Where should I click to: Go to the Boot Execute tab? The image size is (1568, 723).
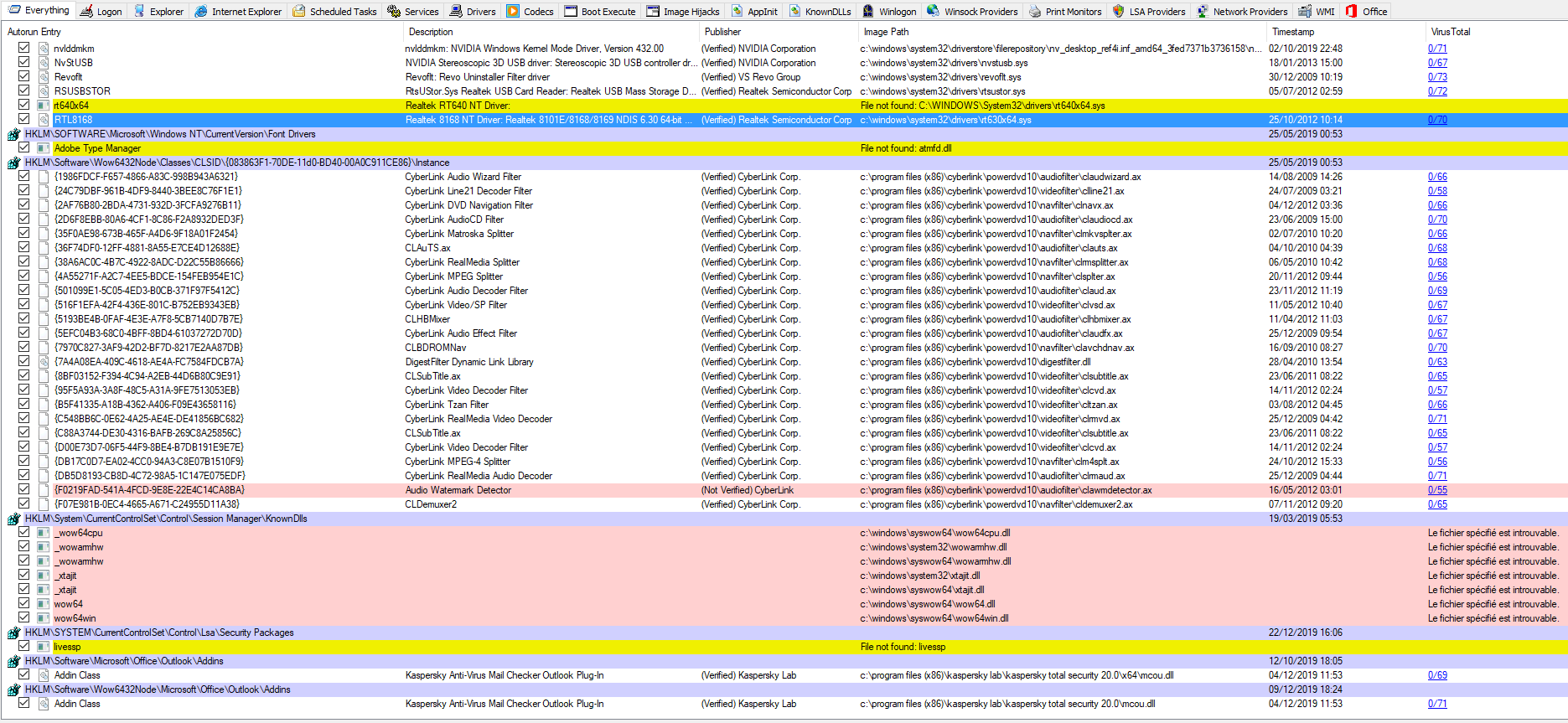click(x=600, y=12)
